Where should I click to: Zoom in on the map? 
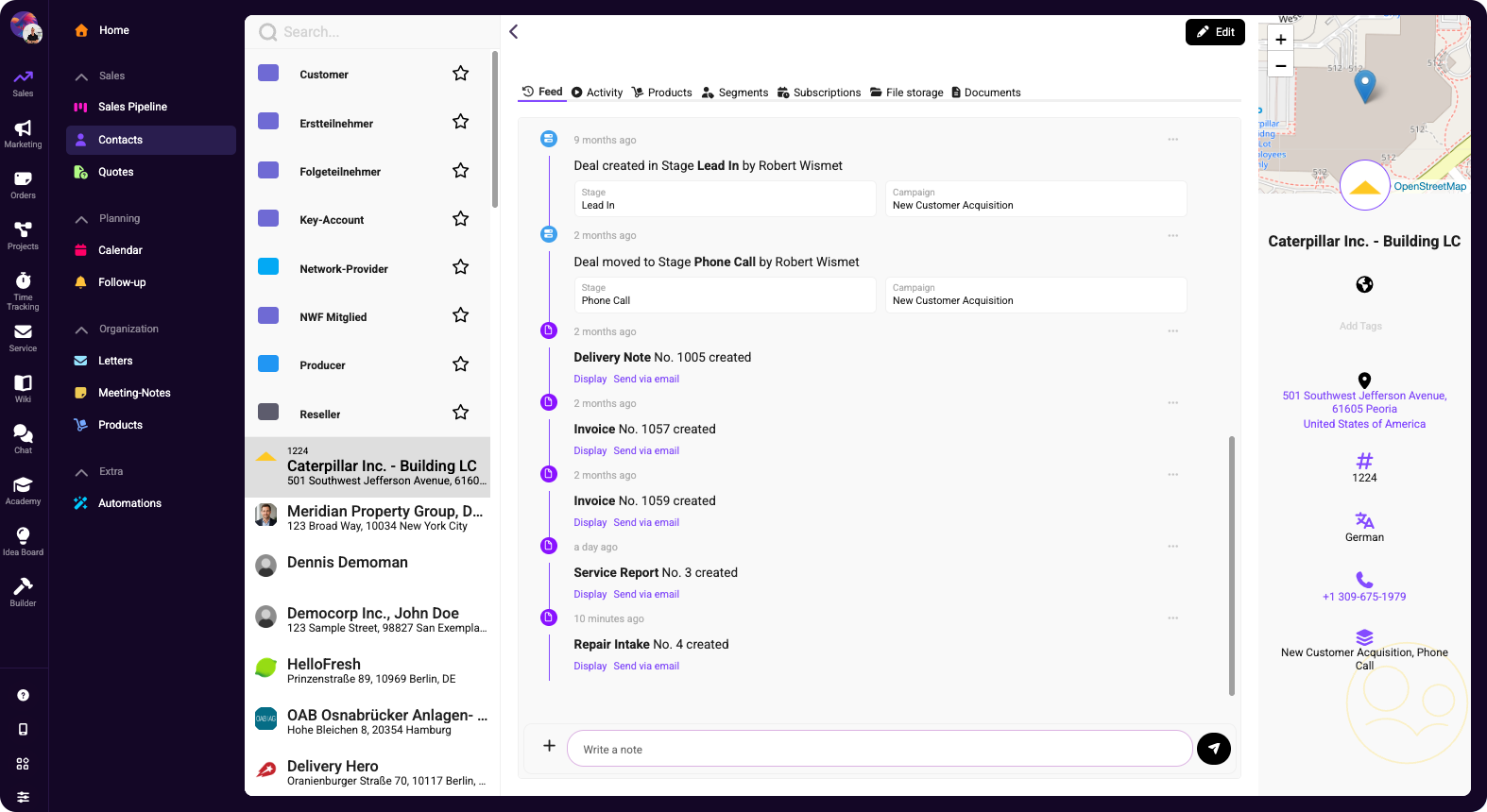point(1281,40)
